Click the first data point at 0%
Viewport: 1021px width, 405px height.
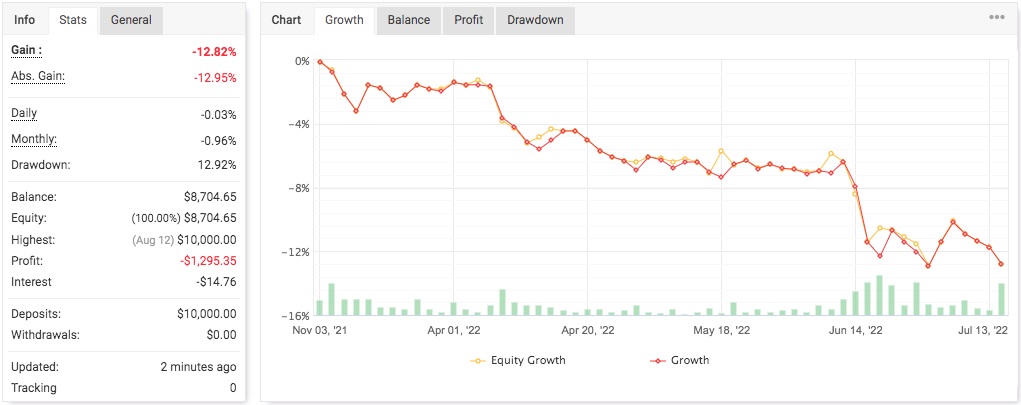(x=320, y=61)
